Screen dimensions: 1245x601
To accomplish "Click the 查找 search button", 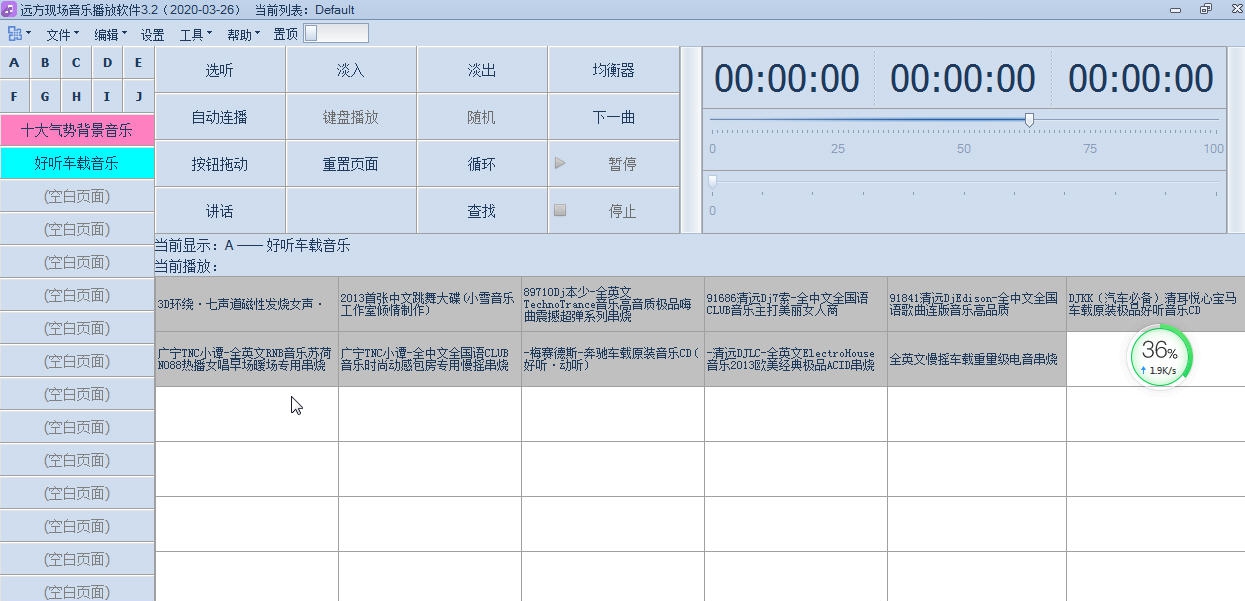I will [481, 210].
